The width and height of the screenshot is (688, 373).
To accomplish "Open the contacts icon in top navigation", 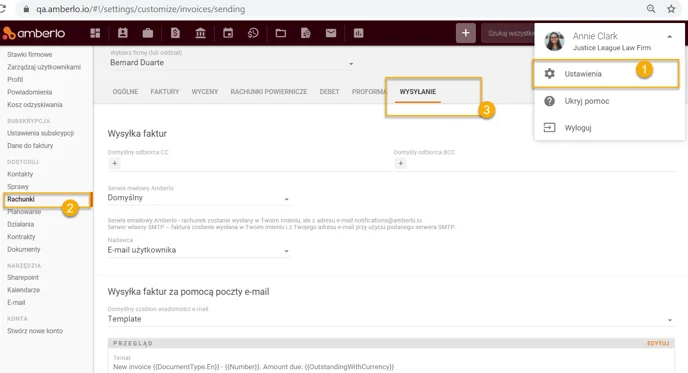I will (122, 33).
